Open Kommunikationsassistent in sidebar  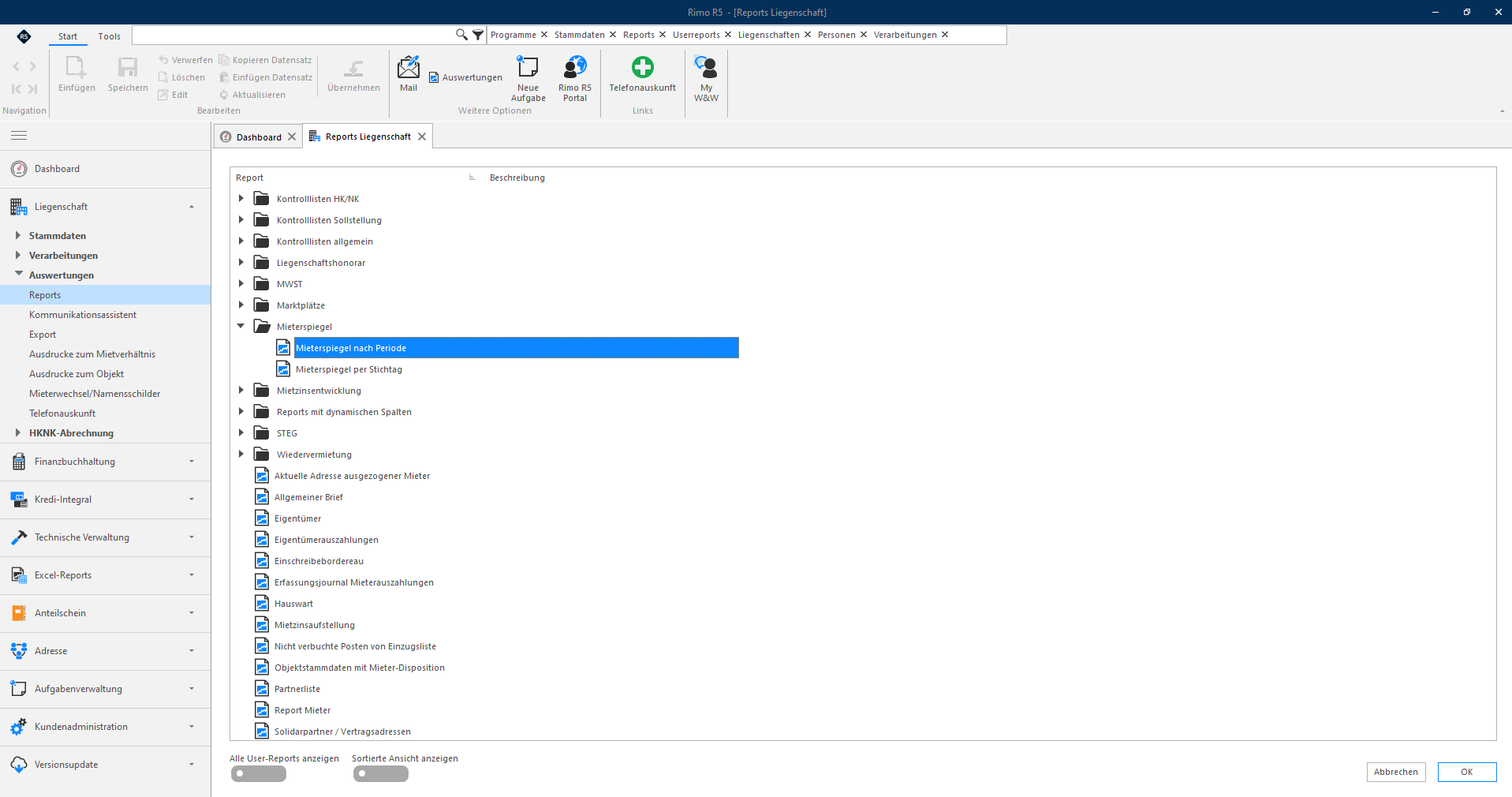point(83,315)
